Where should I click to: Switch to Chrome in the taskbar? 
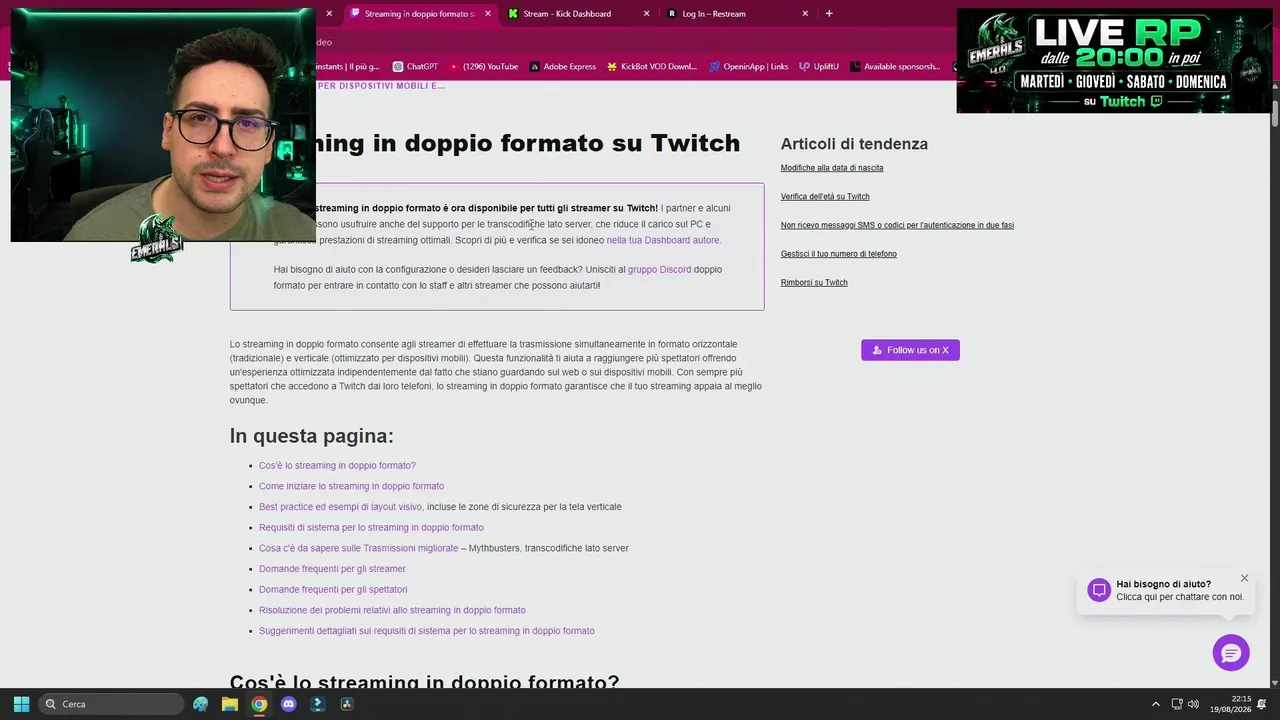coord(259,704)
